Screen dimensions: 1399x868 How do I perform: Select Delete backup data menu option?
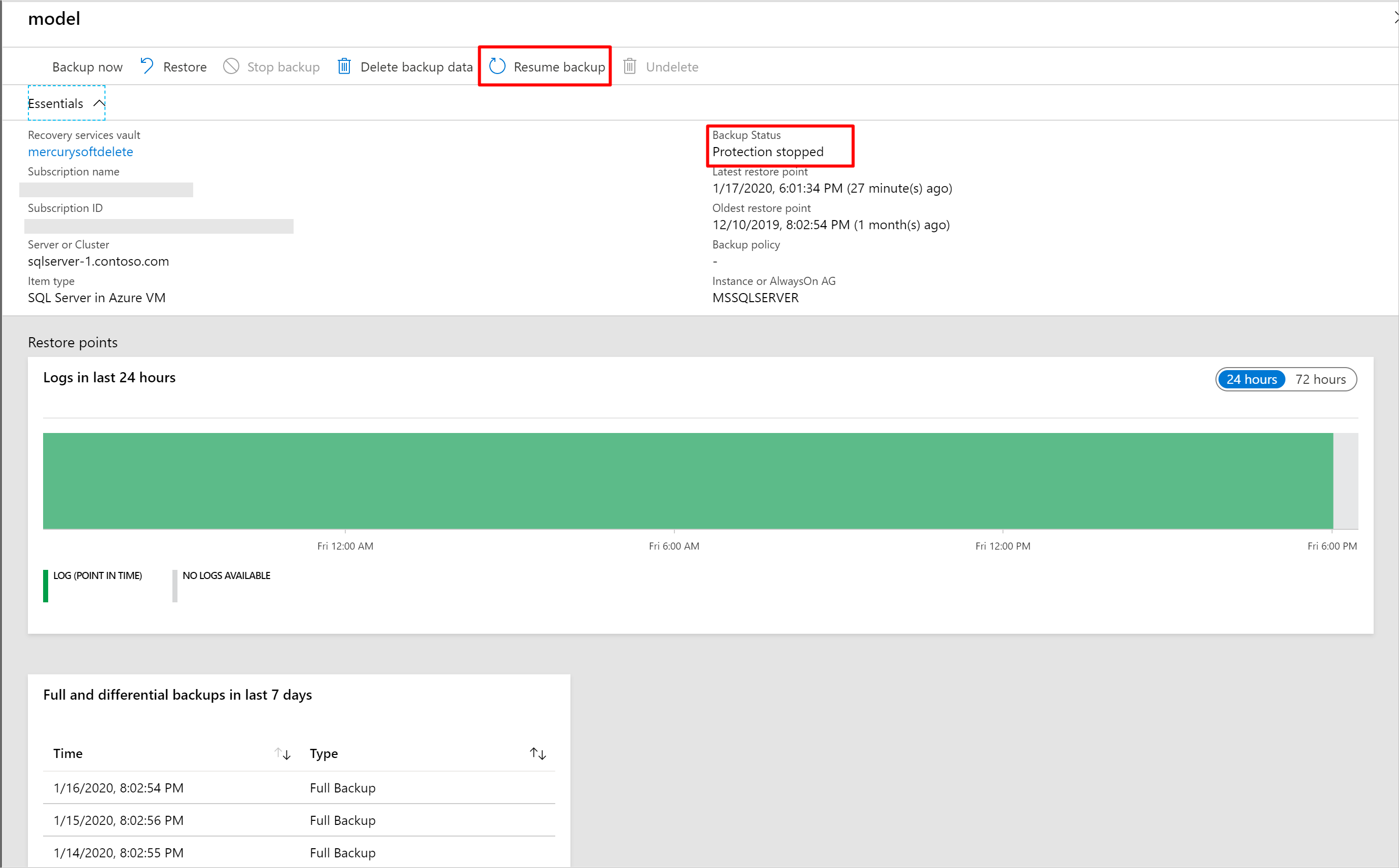(405, 66)
